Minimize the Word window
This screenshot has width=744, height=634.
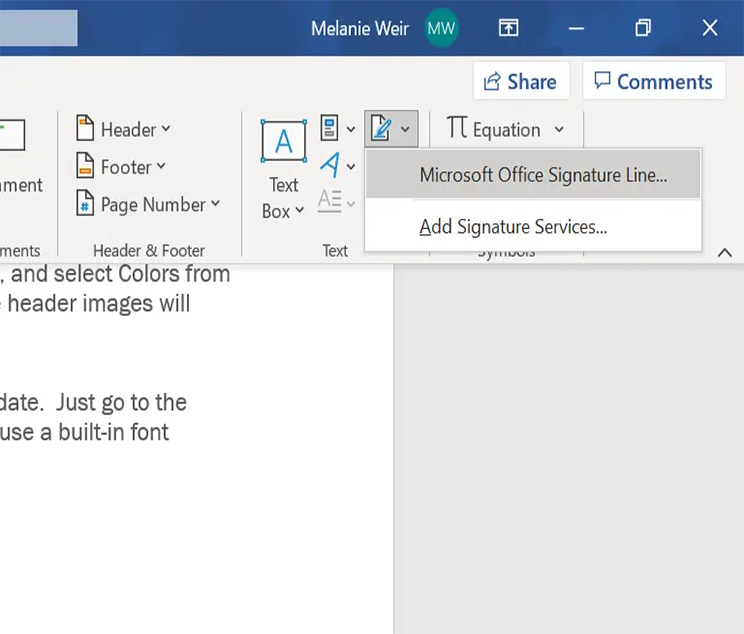(576, 28)
